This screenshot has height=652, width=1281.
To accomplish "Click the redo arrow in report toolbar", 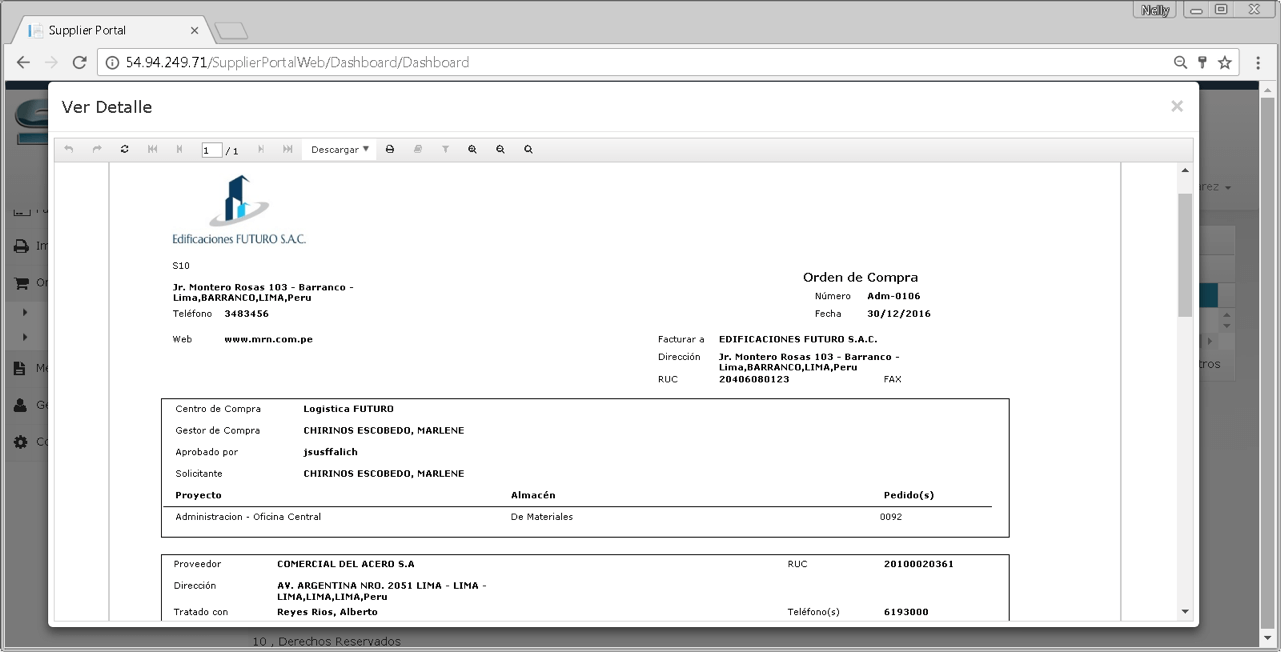I will tap(97, 149).
